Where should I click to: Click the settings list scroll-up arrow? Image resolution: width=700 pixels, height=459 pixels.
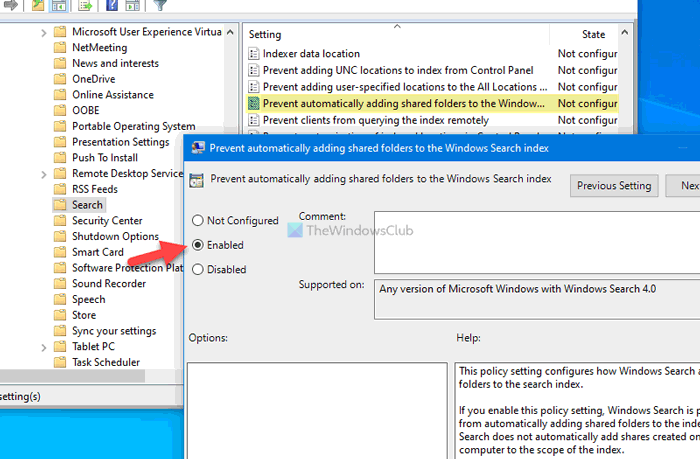[x=625, y=32]
